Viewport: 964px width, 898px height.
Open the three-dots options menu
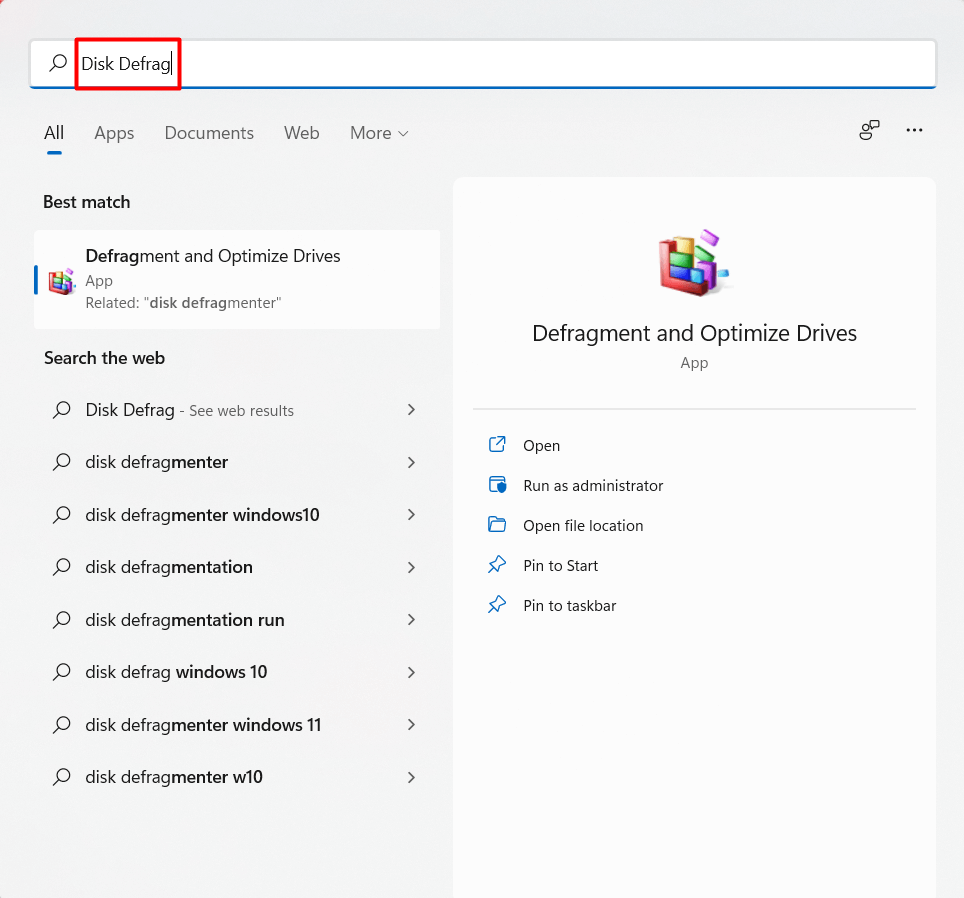914,130
